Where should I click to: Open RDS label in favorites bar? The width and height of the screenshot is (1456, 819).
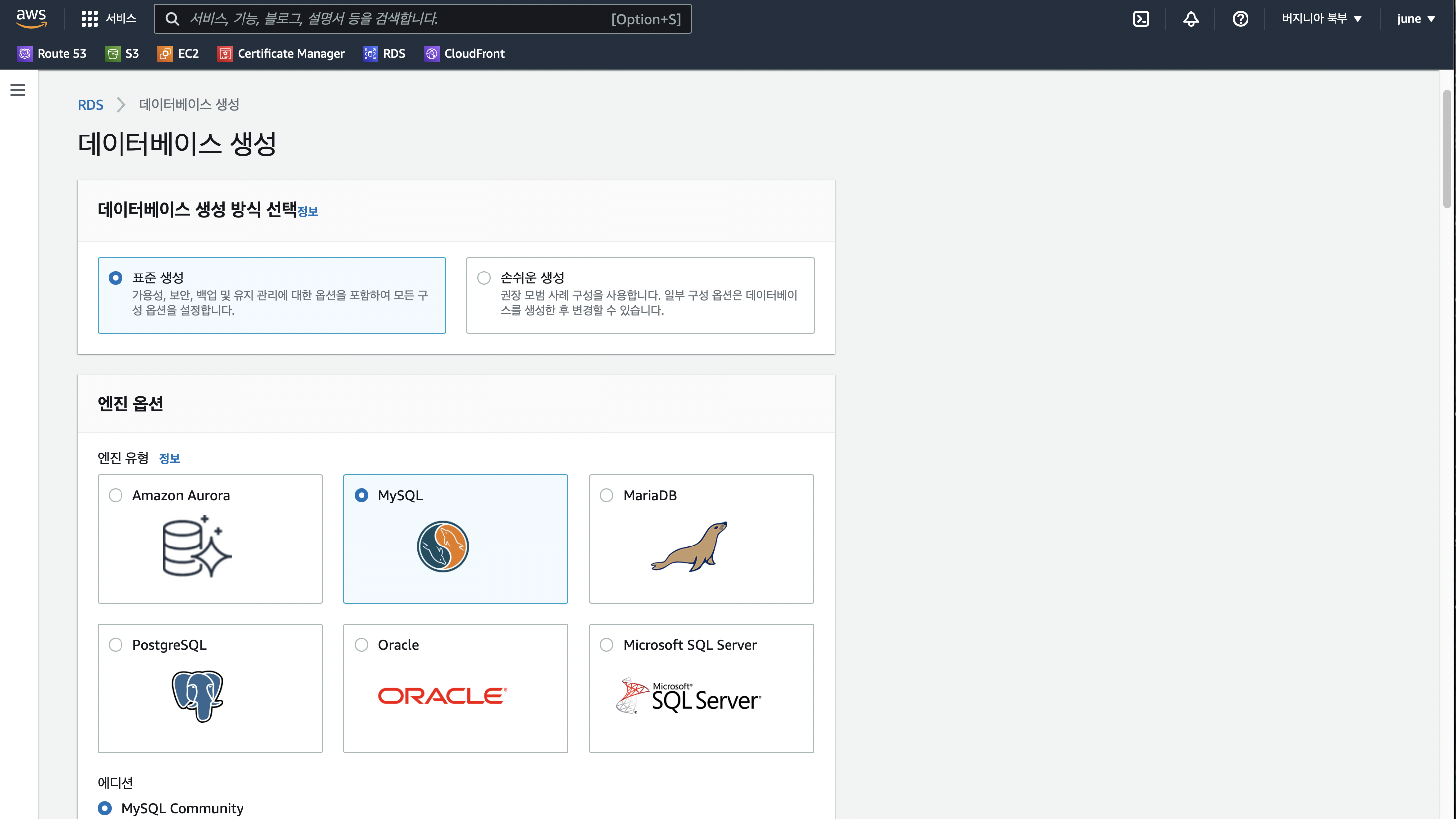pos(394,54)
